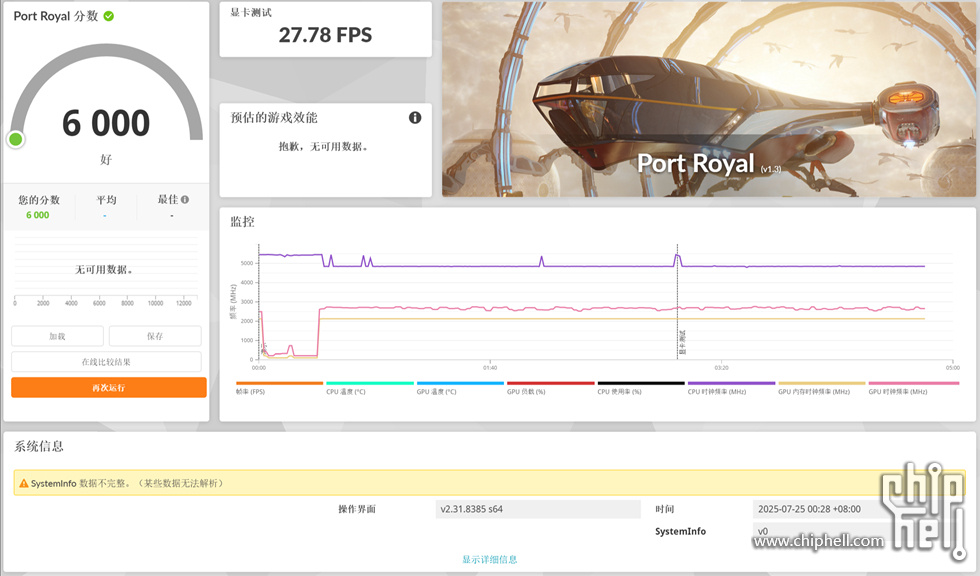Click the Port Royal 分数 title

click(56, 16)
